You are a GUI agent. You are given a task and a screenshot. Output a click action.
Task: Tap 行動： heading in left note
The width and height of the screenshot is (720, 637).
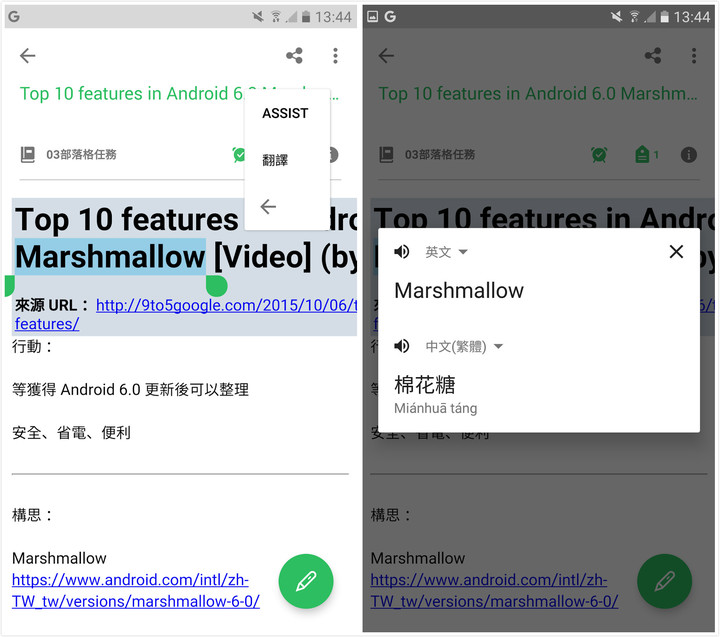32,346
